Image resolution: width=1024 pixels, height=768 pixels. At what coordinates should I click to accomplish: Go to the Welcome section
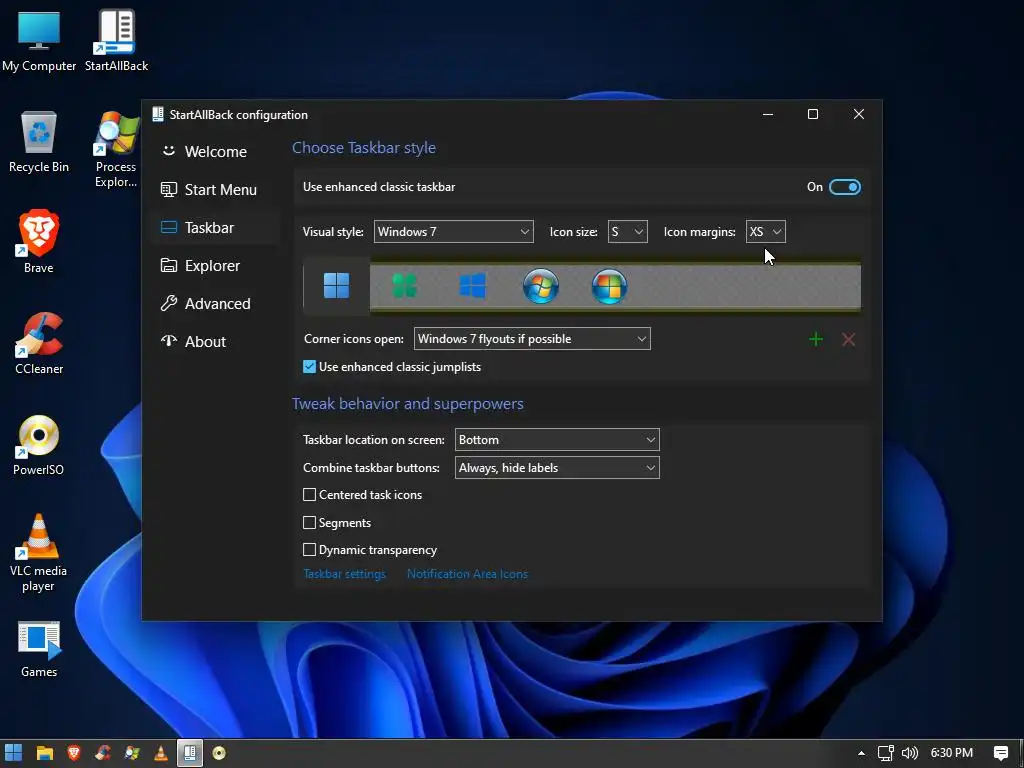click(x=215, y=152)
